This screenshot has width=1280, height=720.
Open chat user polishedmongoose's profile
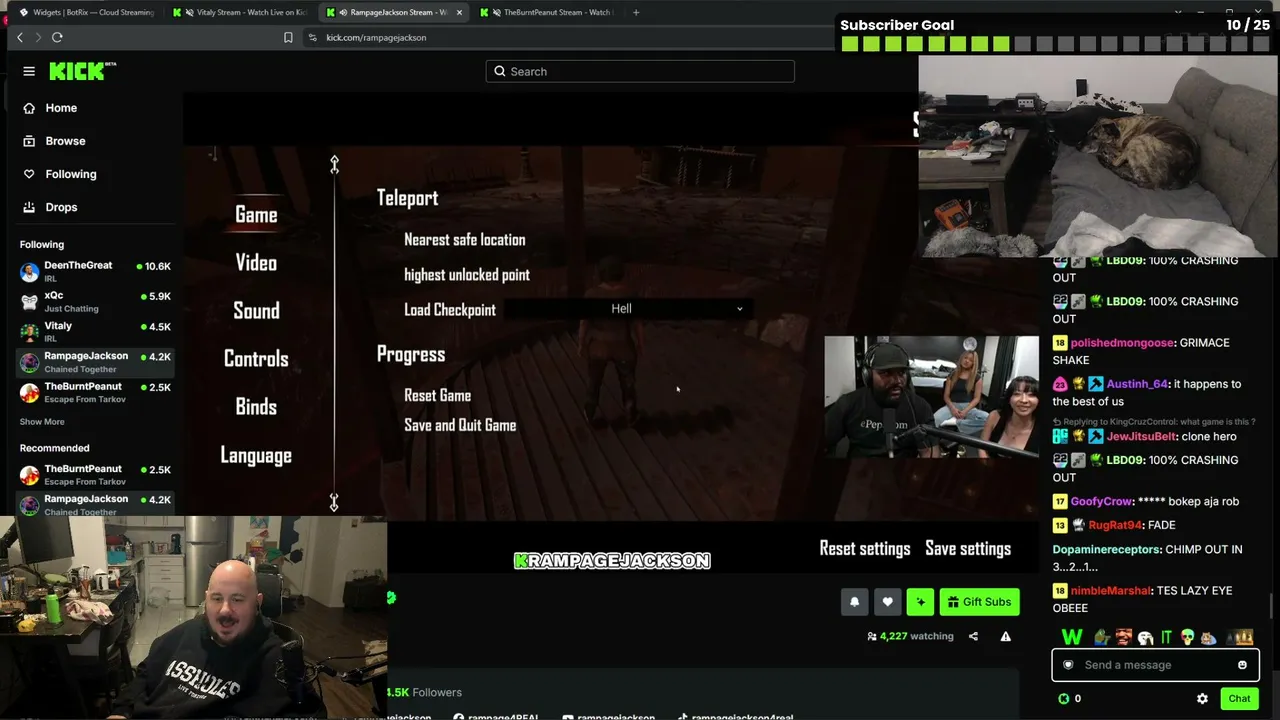1122,343
